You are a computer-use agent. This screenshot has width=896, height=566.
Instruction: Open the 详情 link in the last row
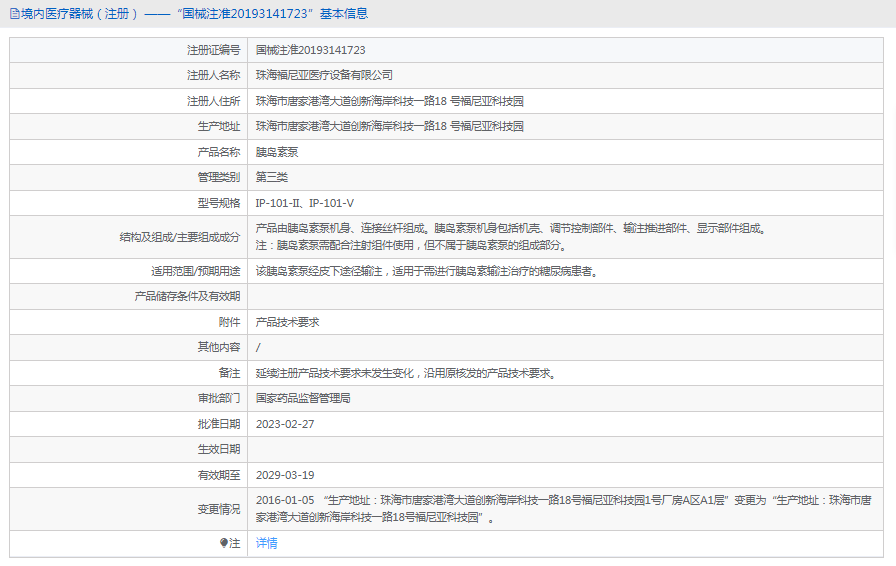[x=266, y=543]
